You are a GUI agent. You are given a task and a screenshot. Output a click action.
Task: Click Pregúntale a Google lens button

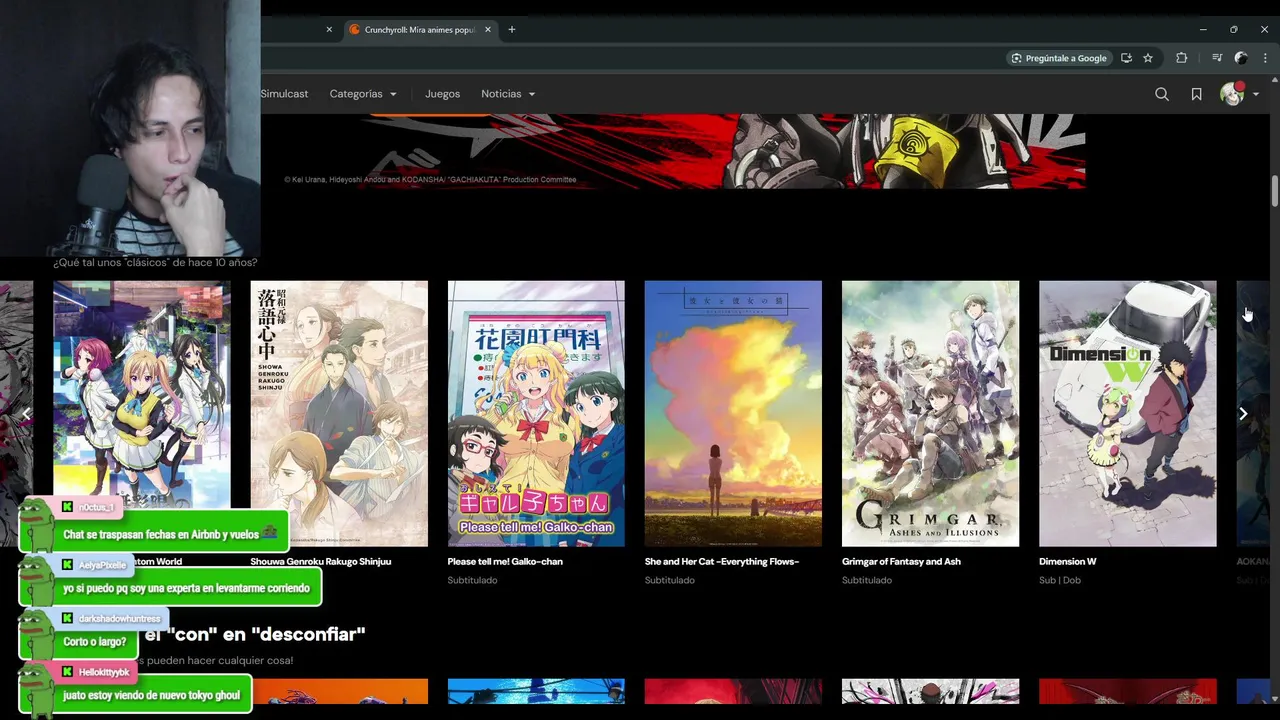tap(1058, 58)
